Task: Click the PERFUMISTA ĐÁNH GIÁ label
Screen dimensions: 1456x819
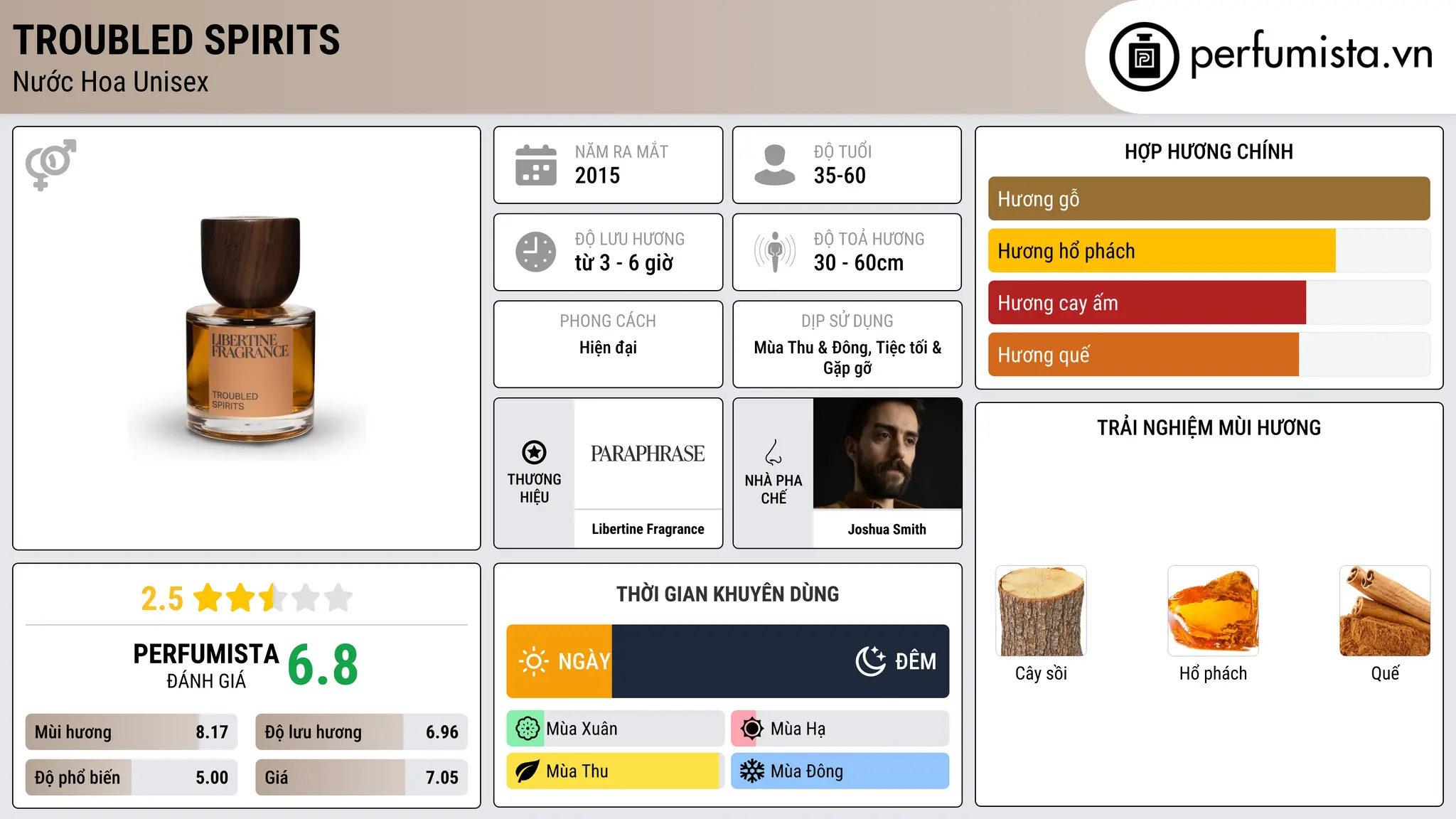Action: 206,666
